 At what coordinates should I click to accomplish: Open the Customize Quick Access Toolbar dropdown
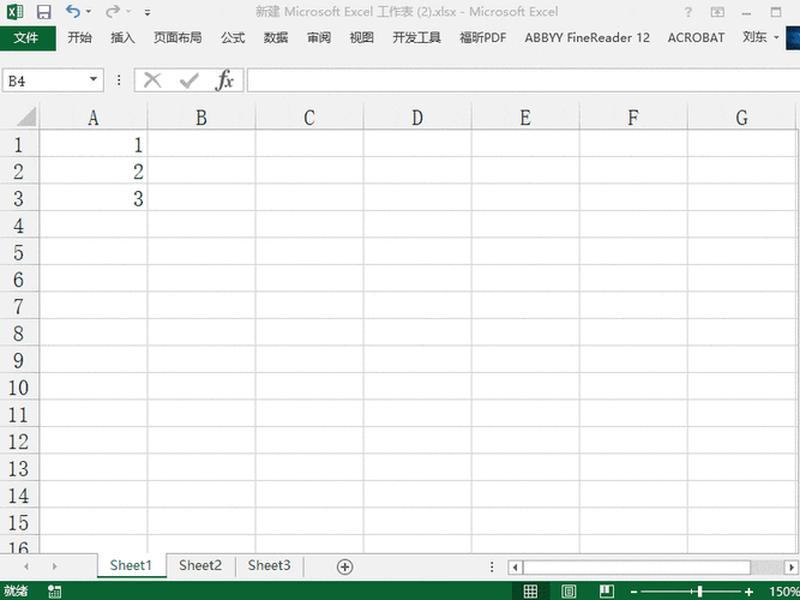[147, 12]
